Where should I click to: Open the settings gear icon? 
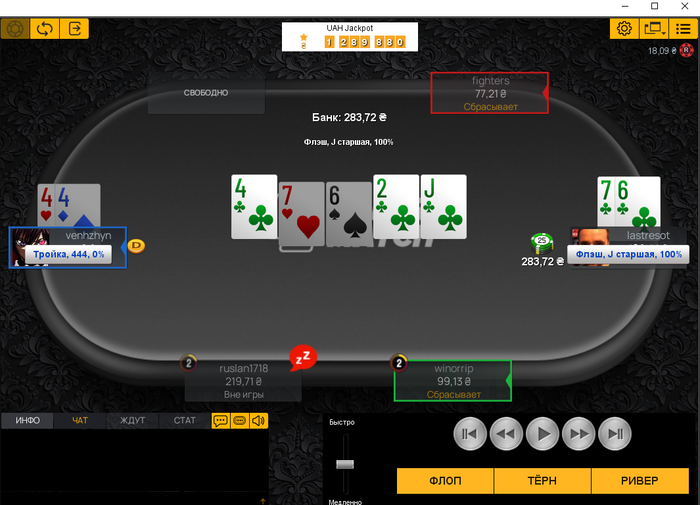click(624, 29)
